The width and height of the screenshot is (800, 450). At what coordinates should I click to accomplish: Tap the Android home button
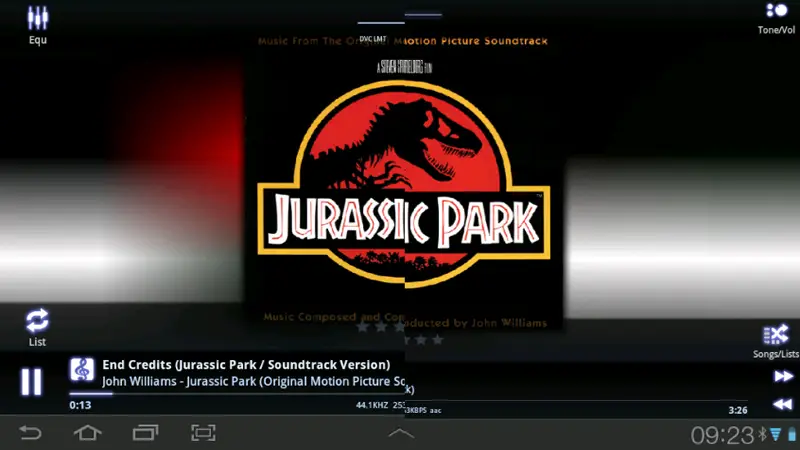click(x=88, y=433)
